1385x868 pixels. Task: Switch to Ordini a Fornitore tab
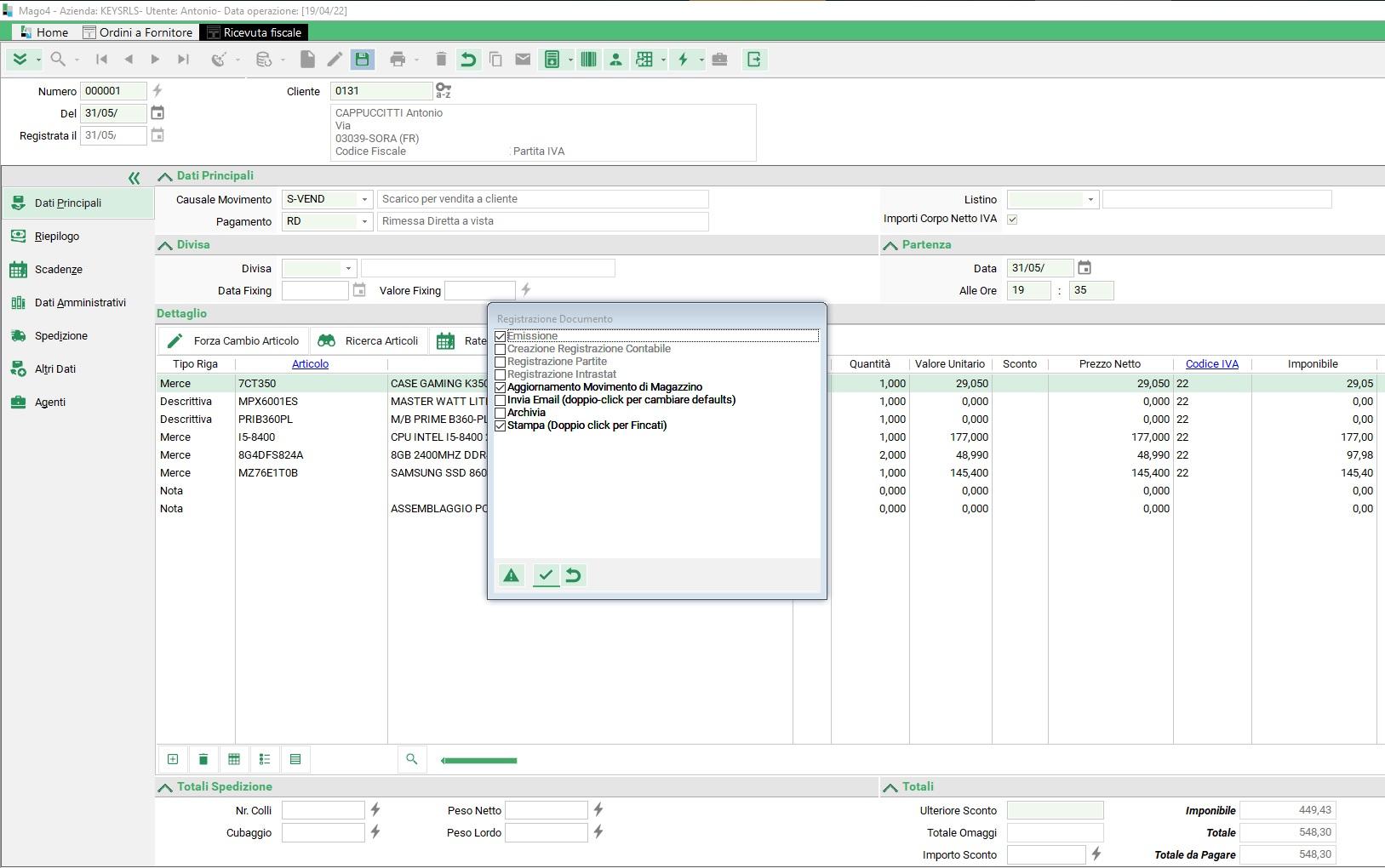click(x=138, y=32)
